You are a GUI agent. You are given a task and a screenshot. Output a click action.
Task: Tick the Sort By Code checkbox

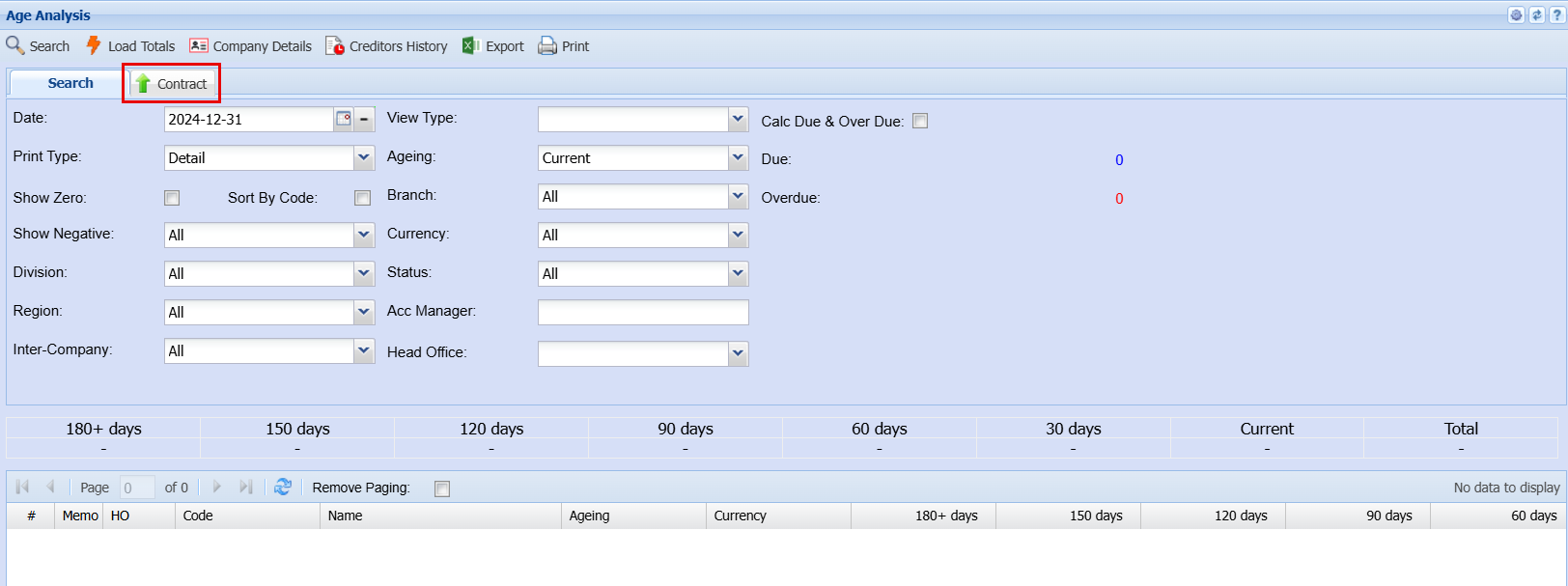(363, 198)
